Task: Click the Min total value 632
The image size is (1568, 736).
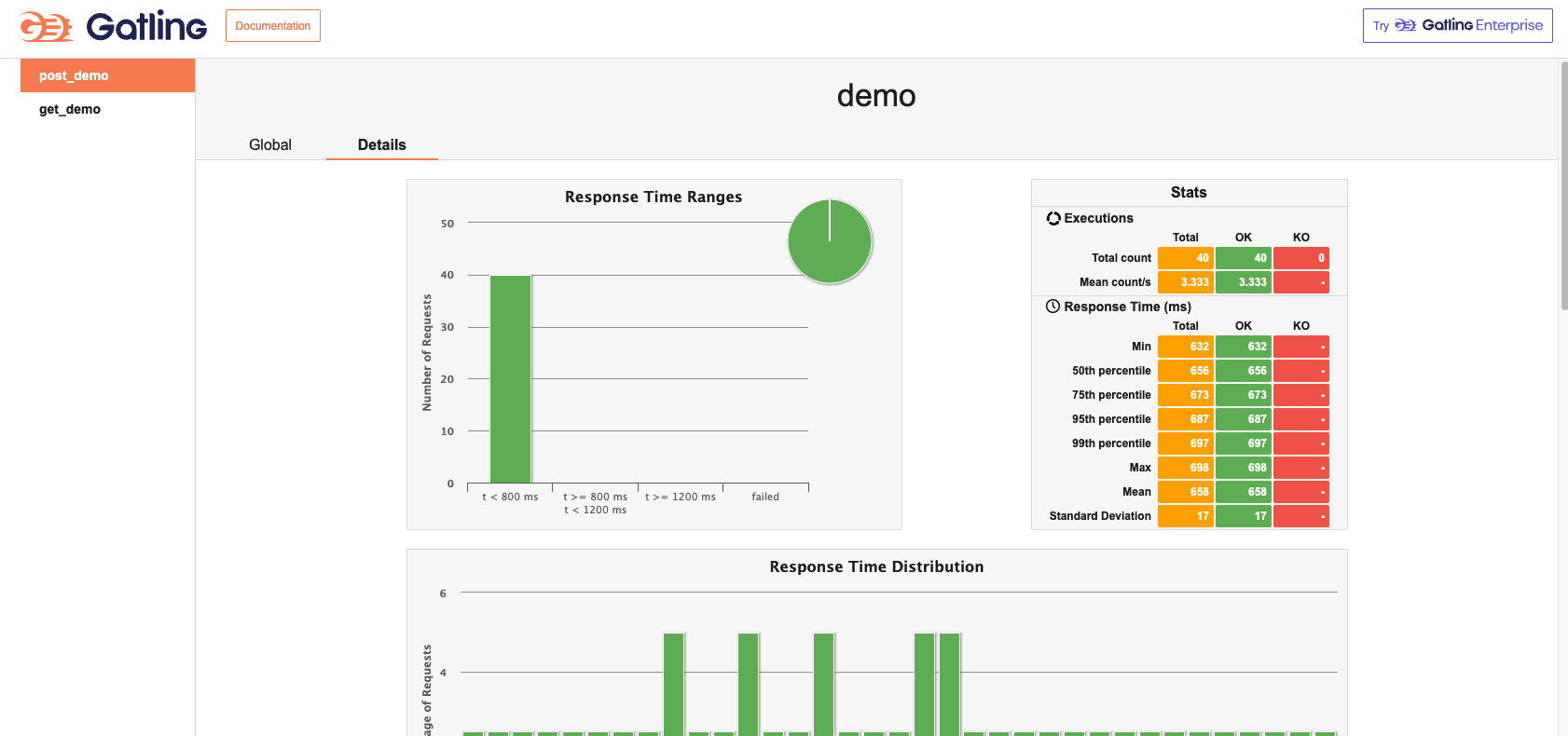Action: (x=1186, y=347)
